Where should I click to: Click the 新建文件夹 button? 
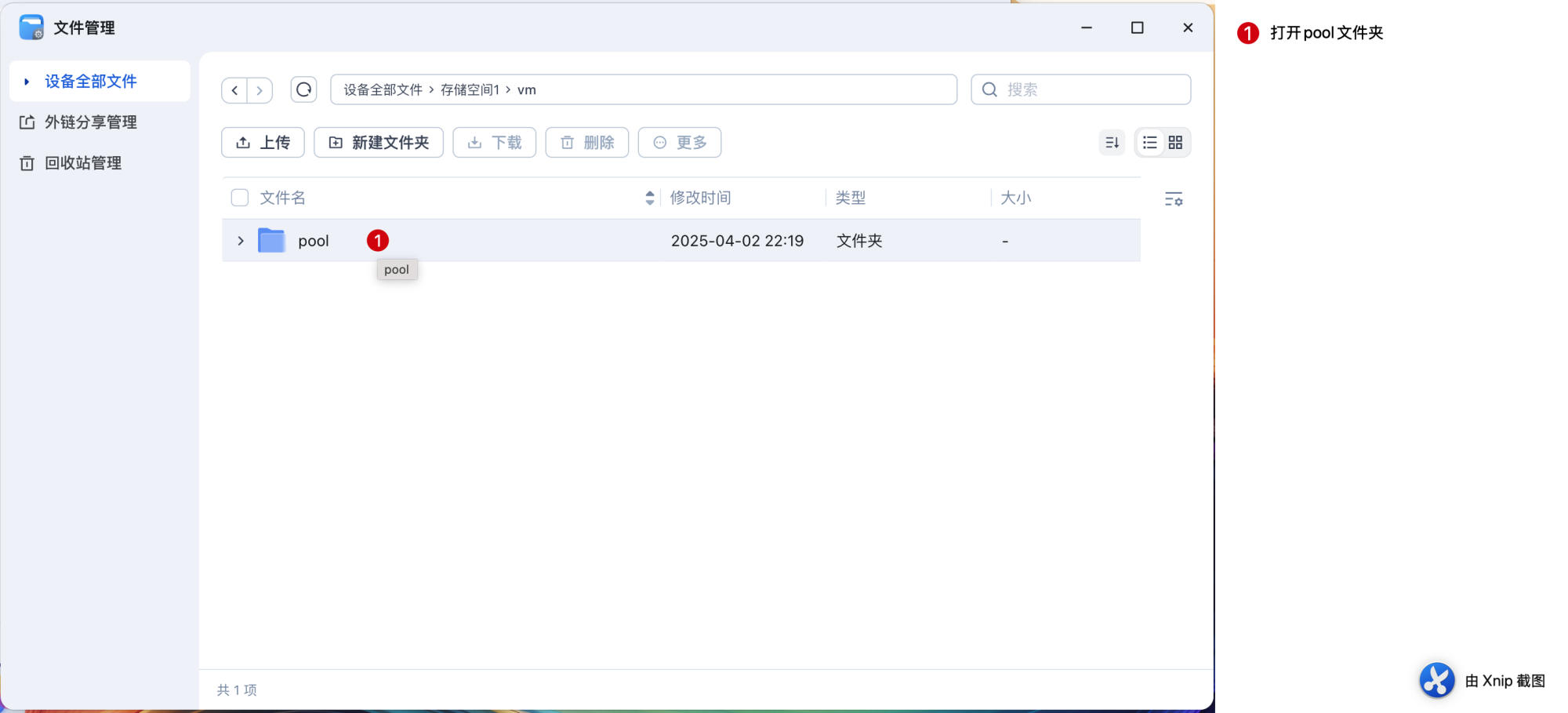(379, 143)
